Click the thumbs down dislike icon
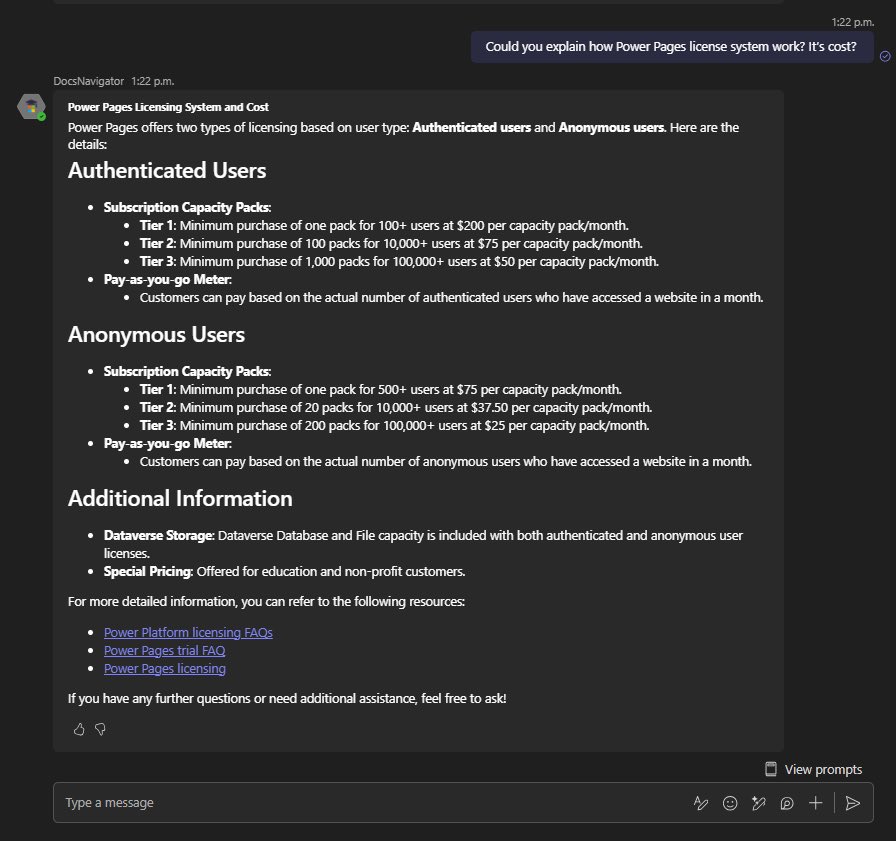 coord(101,730)
